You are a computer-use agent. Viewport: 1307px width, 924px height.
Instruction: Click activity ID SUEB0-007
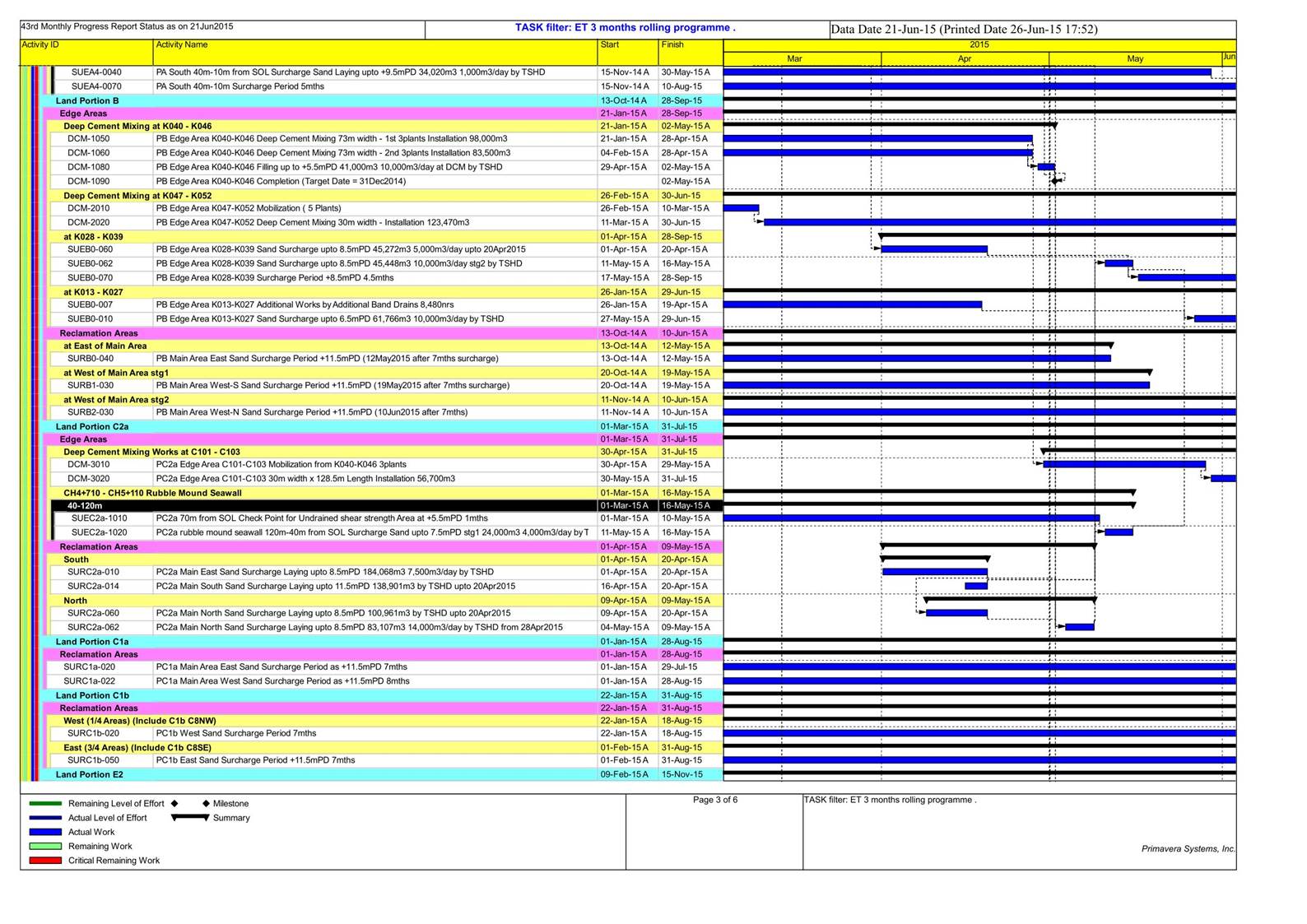point(90,304)
